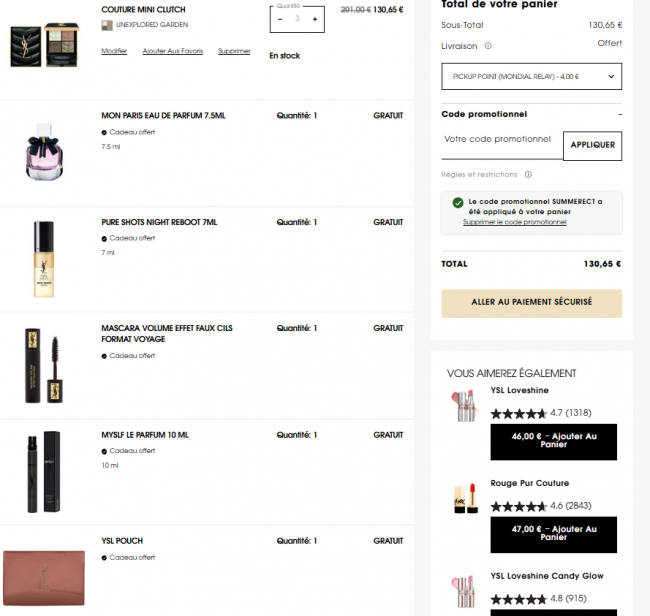Image resolution: width=650 pixels, height=616 pixels.
Task: Open the Mon Paris Eau de Parfum image
Action: (x=44, y=152)
